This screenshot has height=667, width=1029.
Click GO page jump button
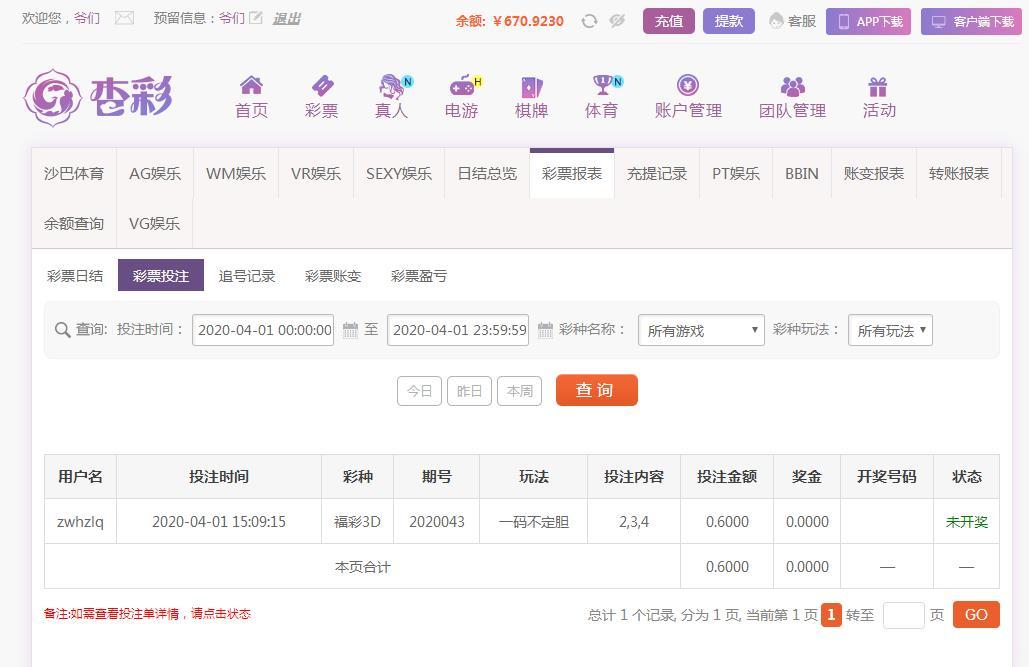(976, 614)
